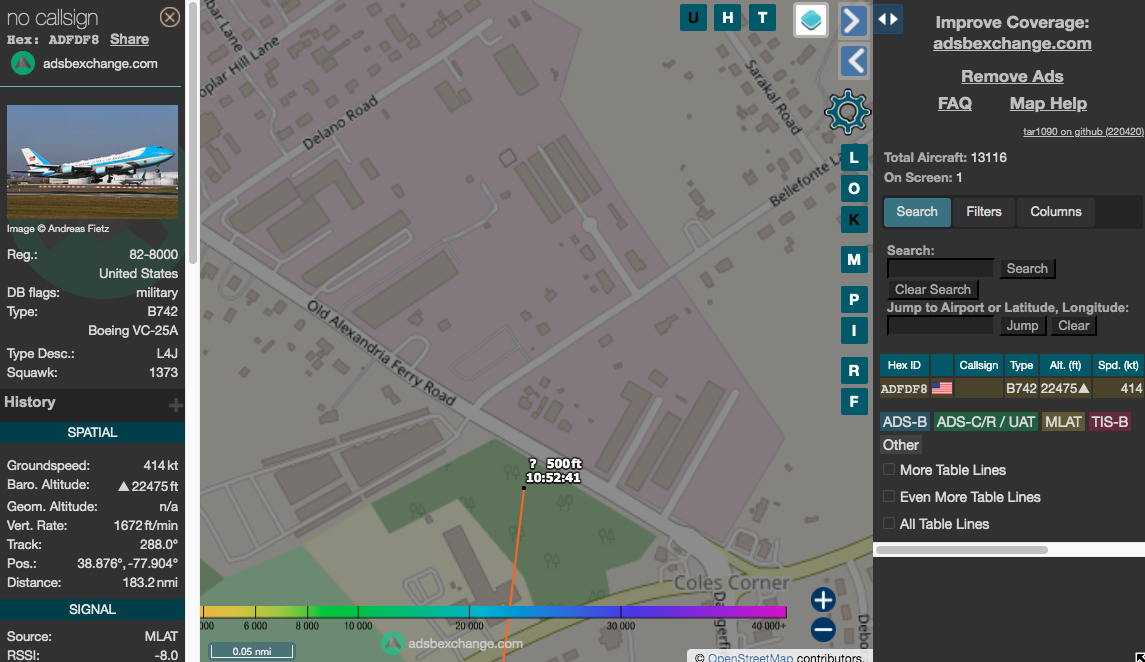Open the Air Force One aircraft photo
This screenshot has height=662, width=1145.
[93, 161]
